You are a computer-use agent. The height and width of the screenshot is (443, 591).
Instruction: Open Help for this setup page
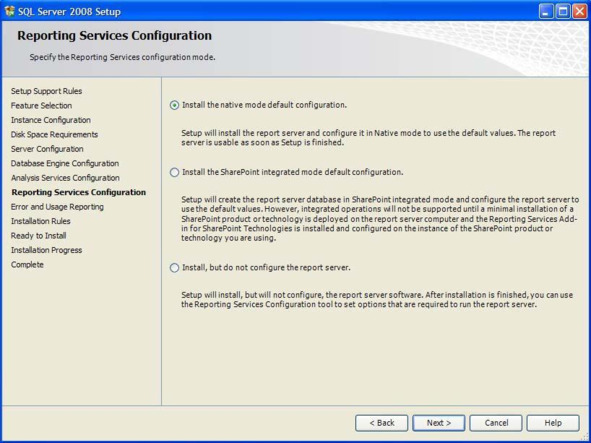[553, 423]
